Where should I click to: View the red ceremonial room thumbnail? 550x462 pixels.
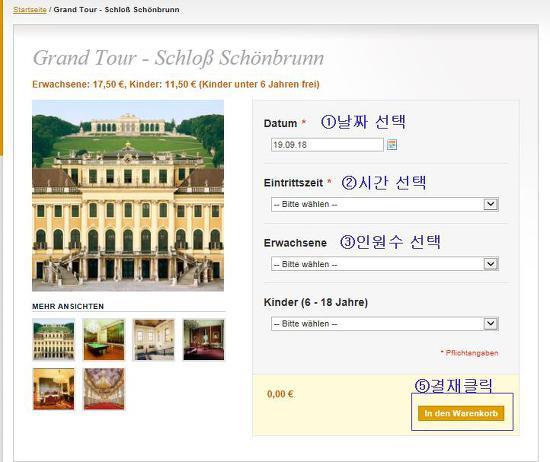point(54,389)
